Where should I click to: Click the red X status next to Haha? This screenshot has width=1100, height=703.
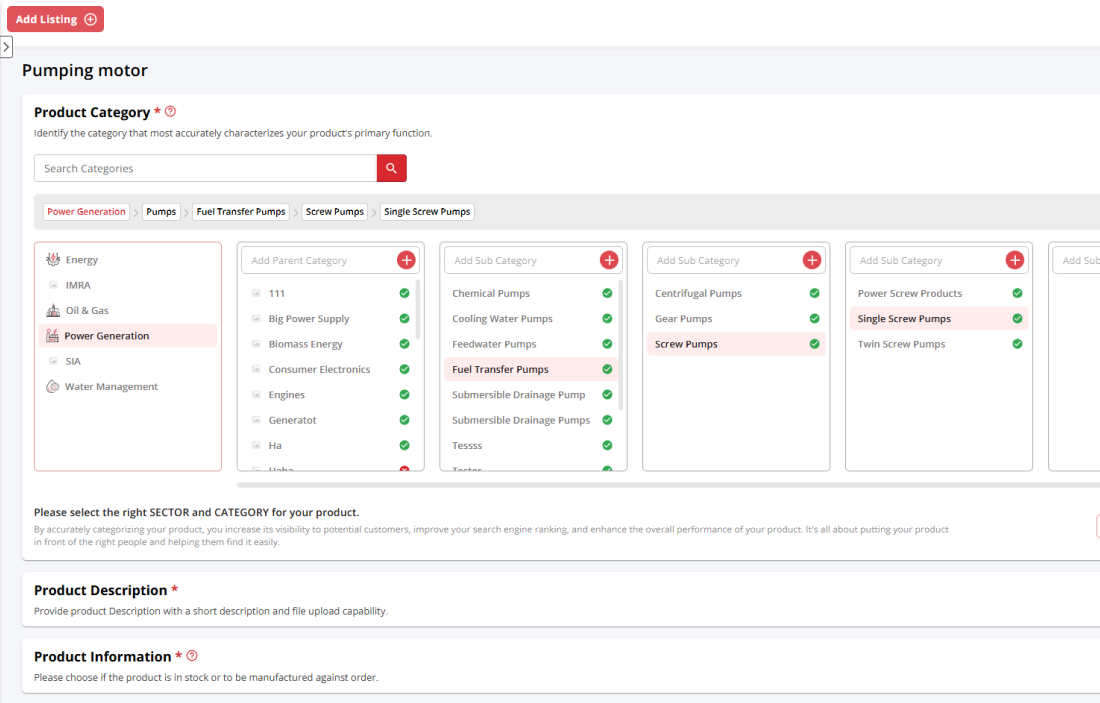[404, 469]
